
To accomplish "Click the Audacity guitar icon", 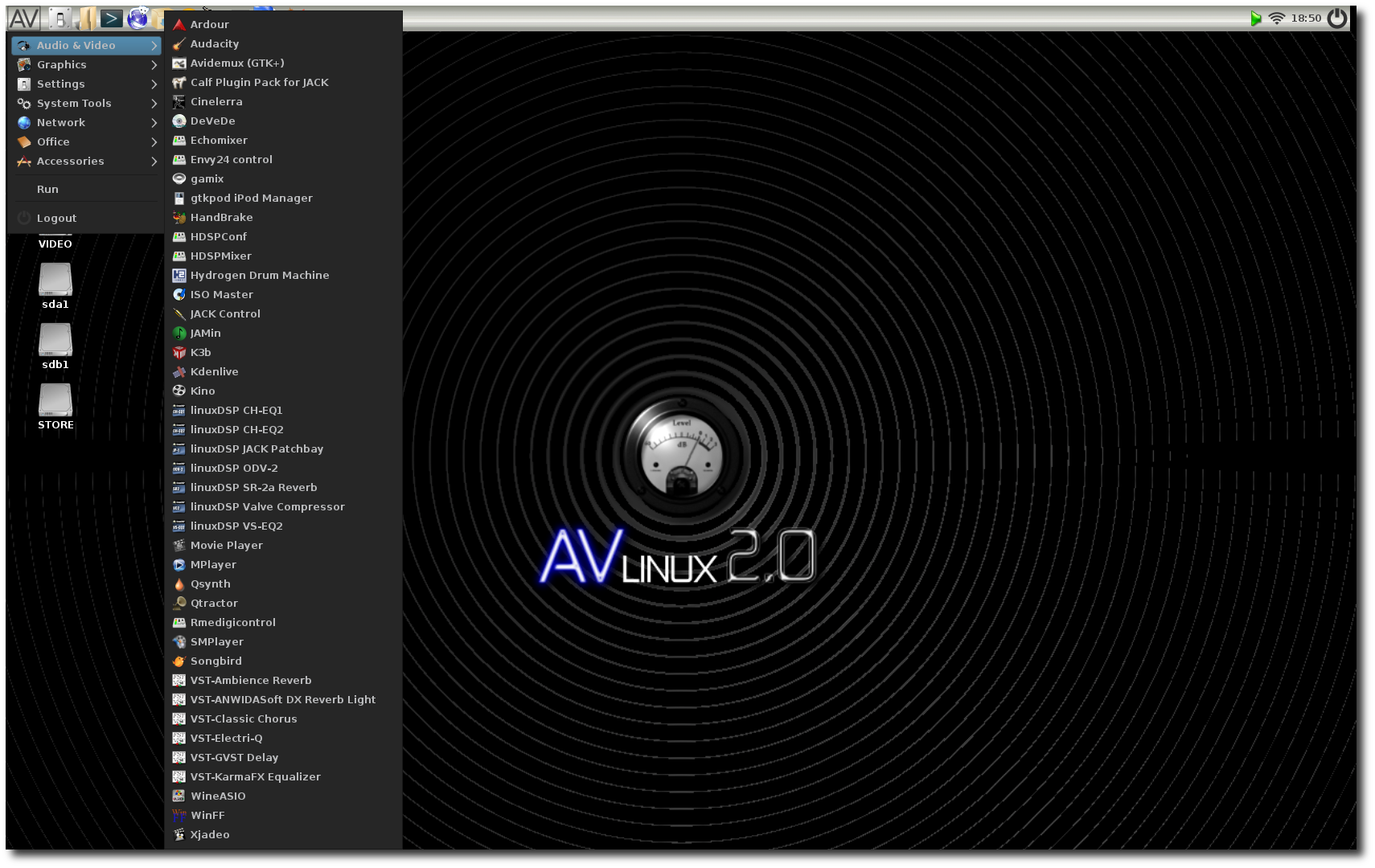I will [179, 44].
